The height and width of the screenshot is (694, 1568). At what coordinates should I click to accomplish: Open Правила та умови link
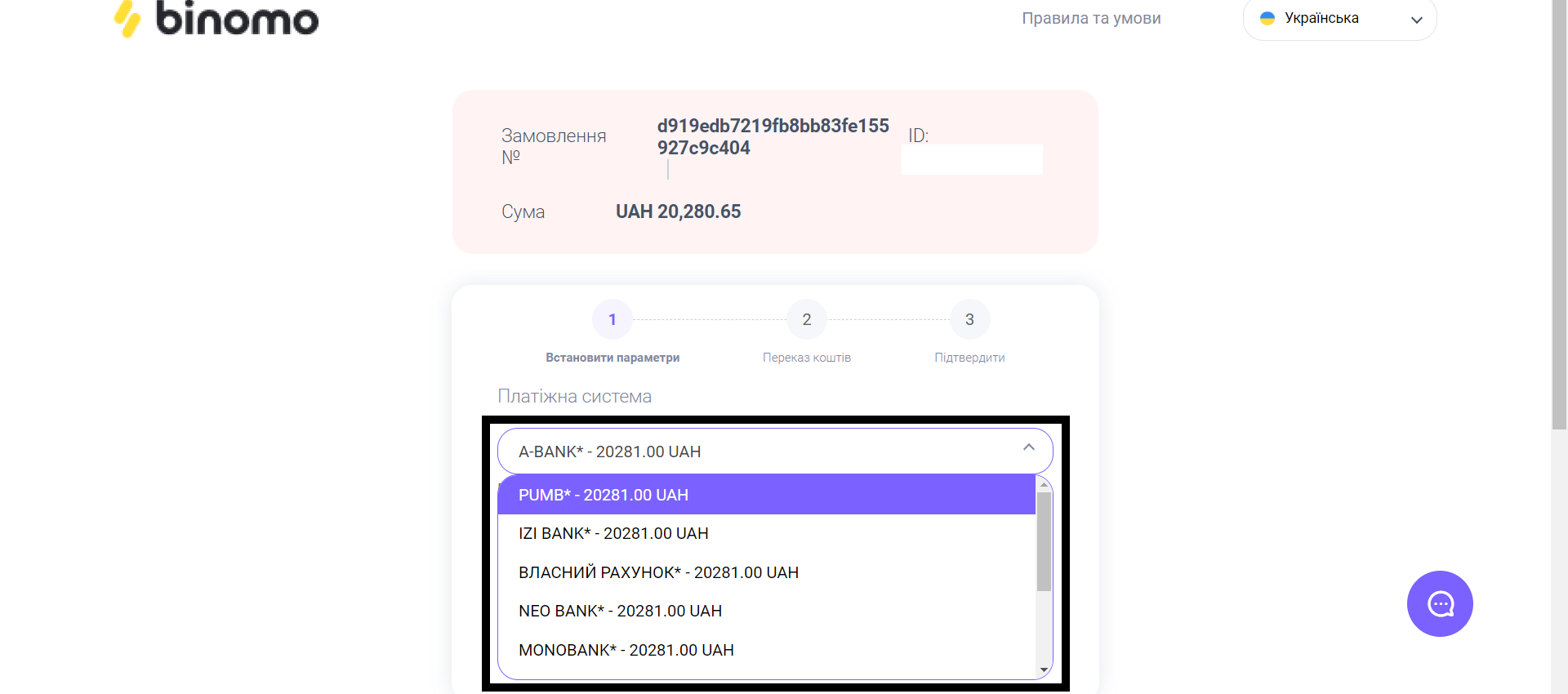coord(1091,18)
